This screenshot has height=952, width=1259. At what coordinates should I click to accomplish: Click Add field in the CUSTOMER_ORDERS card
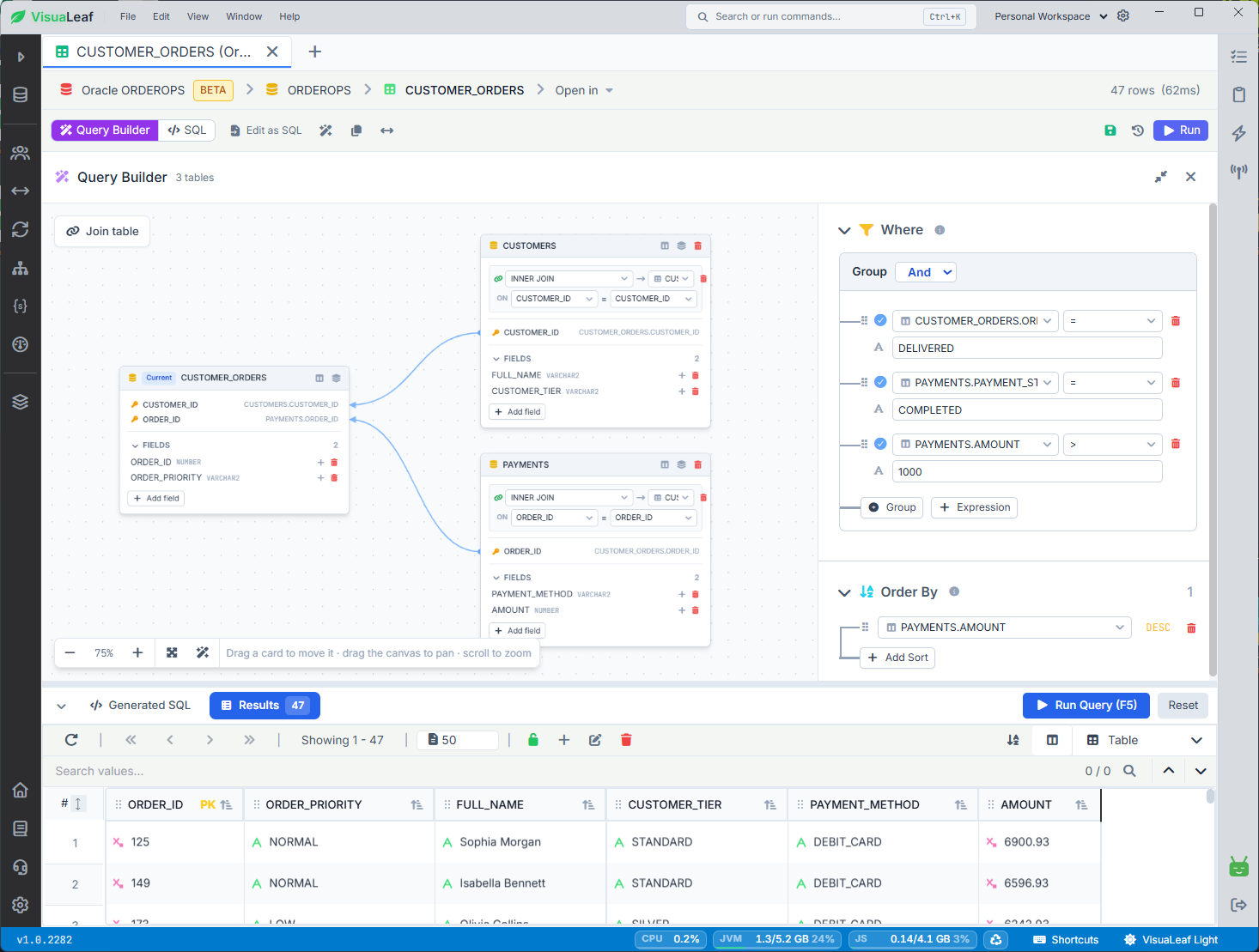pos(156,499)
